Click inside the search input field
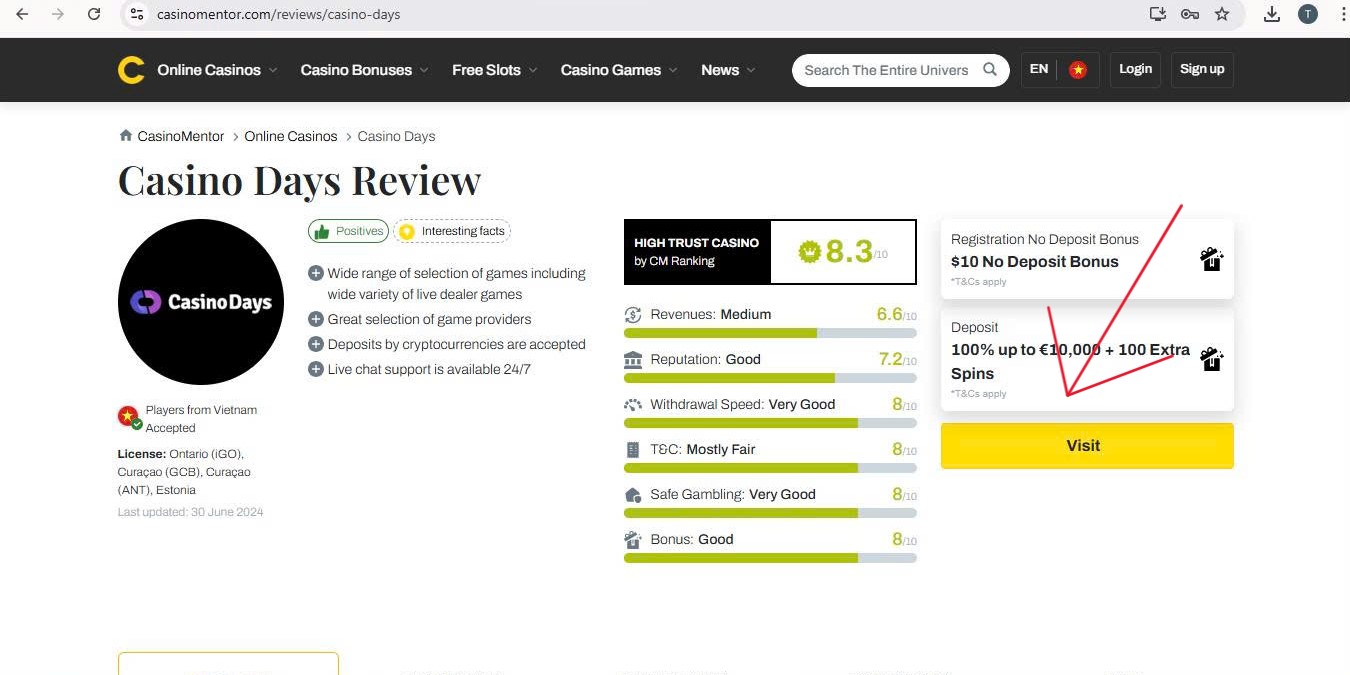Viewport: 1350px width, 675px height. pos(886,70)
